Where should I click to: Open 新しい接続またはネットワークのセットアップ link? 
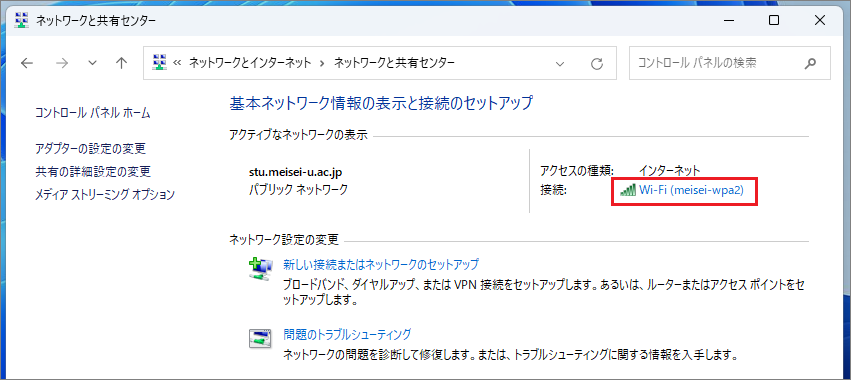[381, 265]
